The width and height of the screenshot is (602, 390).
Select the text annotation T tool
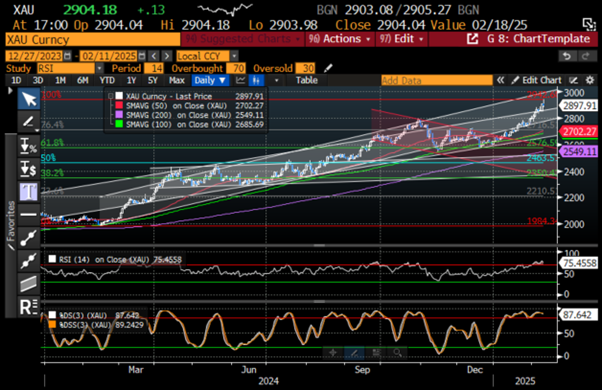coord(29,191)
